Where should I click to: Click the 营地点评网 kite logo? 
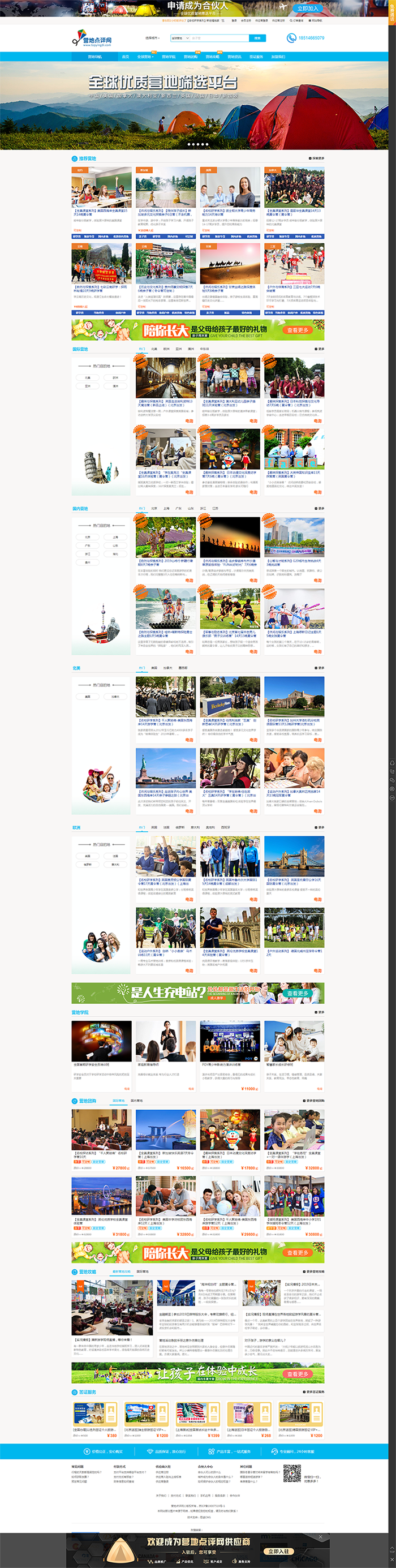(92, 38)
